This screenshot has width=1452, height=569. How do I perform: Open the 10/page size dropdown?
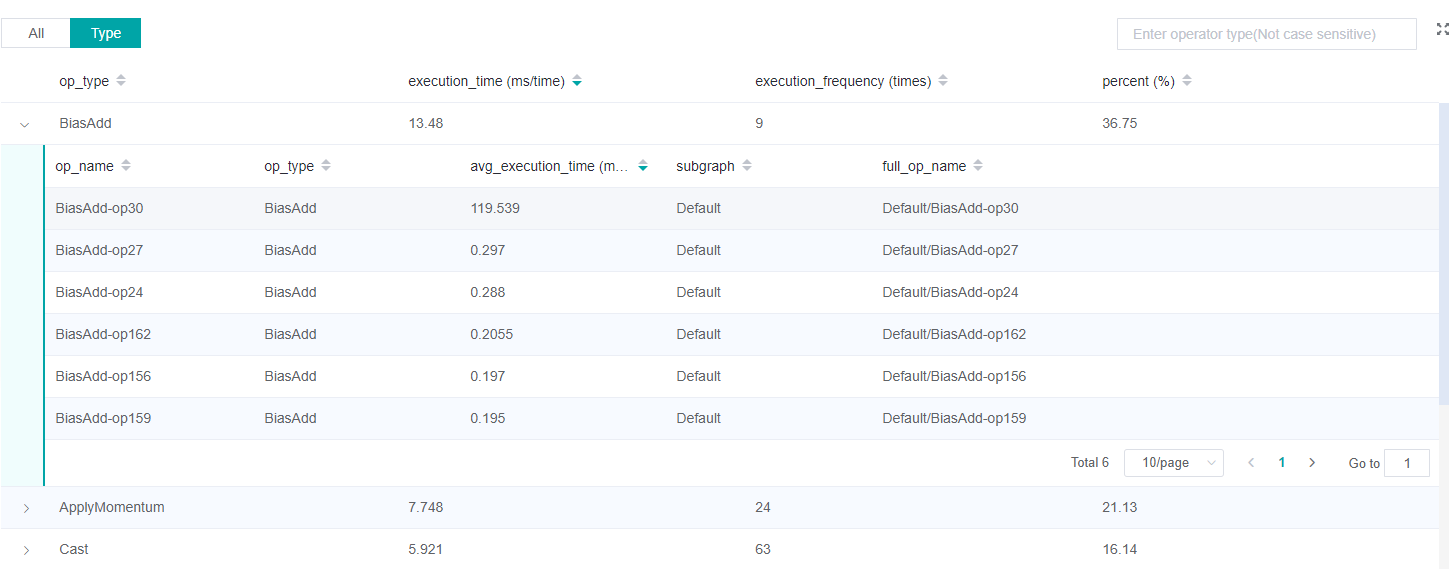pos(1173,463)
